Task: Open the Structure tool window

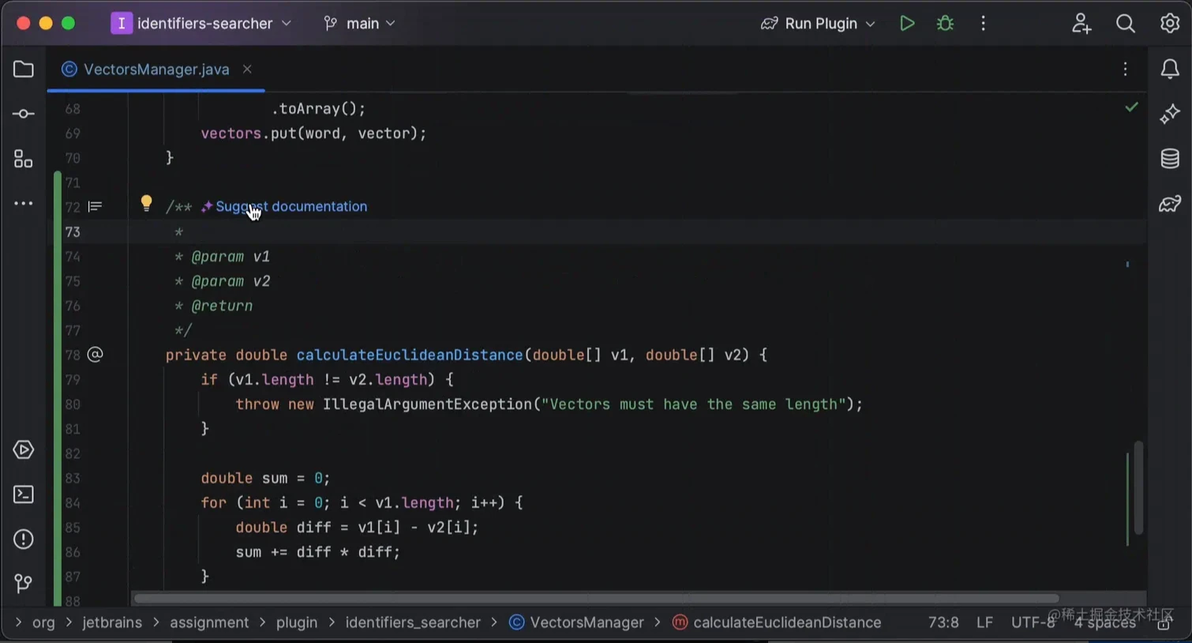Action: coord(24,159)
